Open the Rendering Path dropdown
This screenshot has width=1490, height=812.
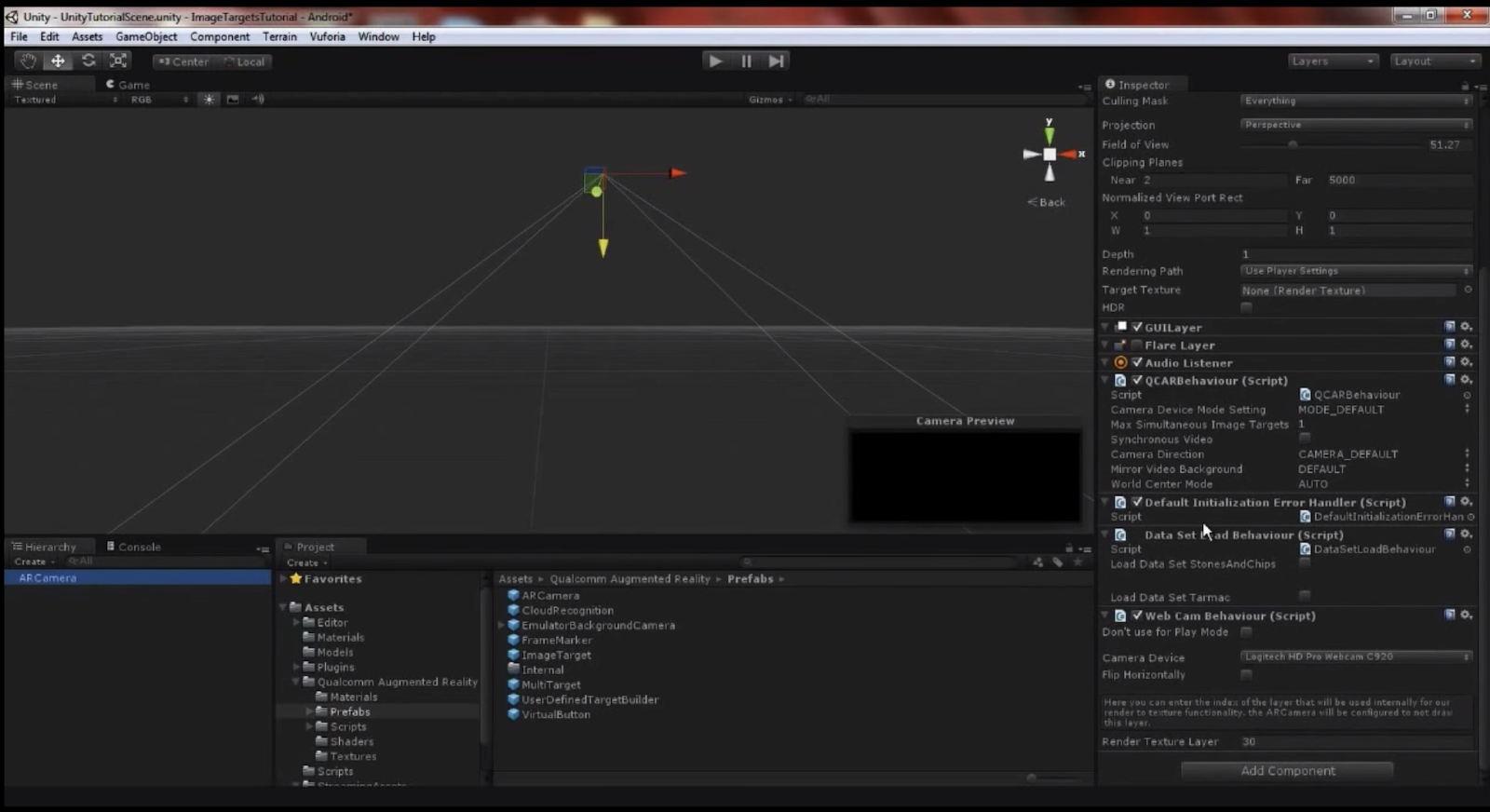pyautogui.click(x=1356, y=271)
